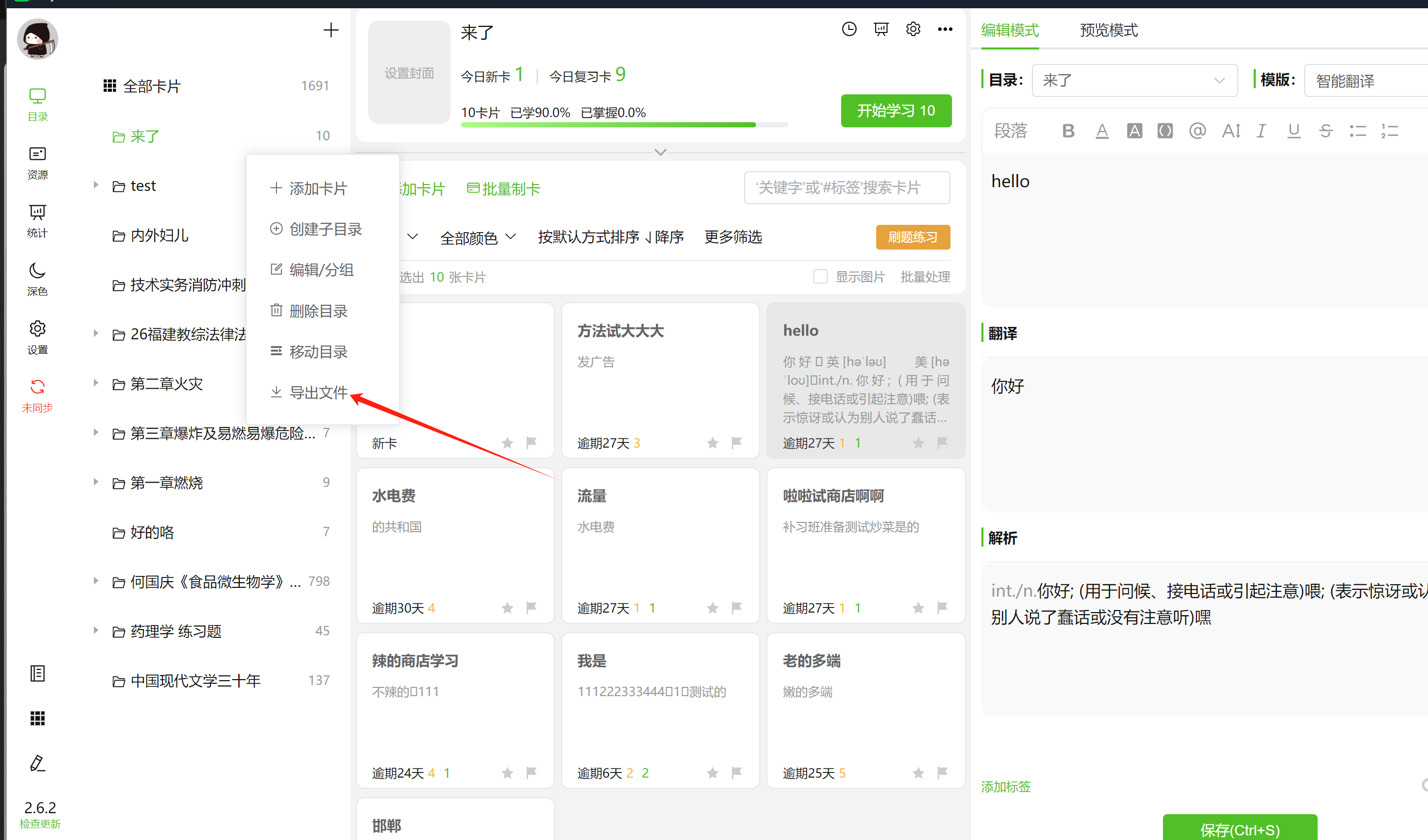Open 全部卡片 in directory list
Viewport: 1428px width, 840px height.
pos(216,86)
